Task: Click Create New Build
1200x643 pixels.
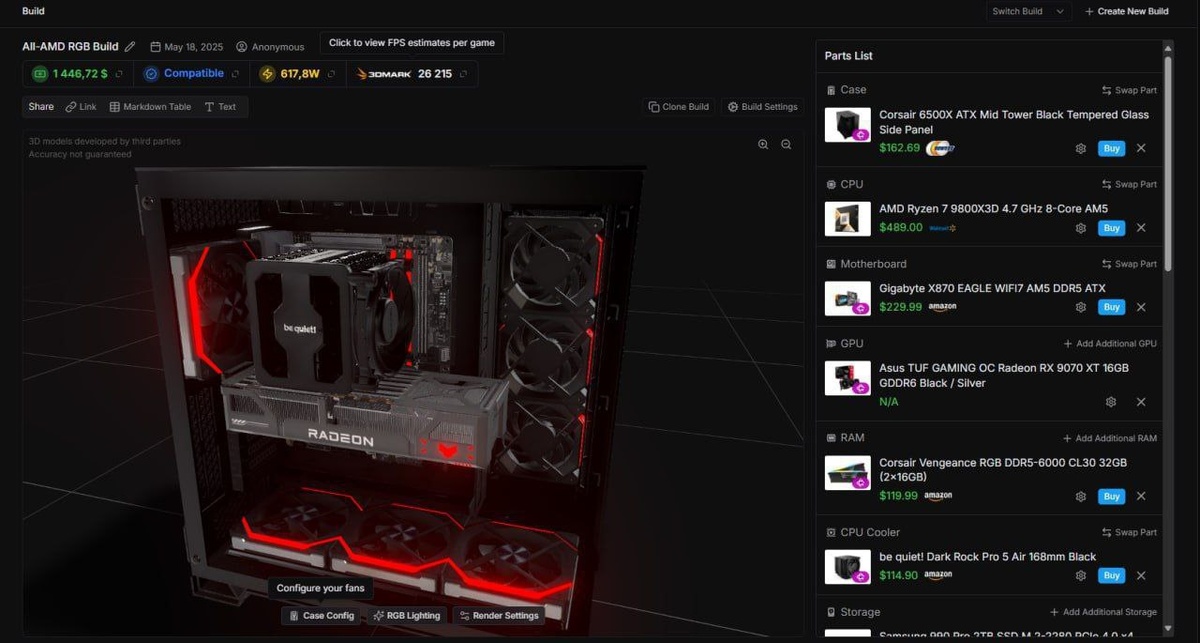Action: [1126, 11]
